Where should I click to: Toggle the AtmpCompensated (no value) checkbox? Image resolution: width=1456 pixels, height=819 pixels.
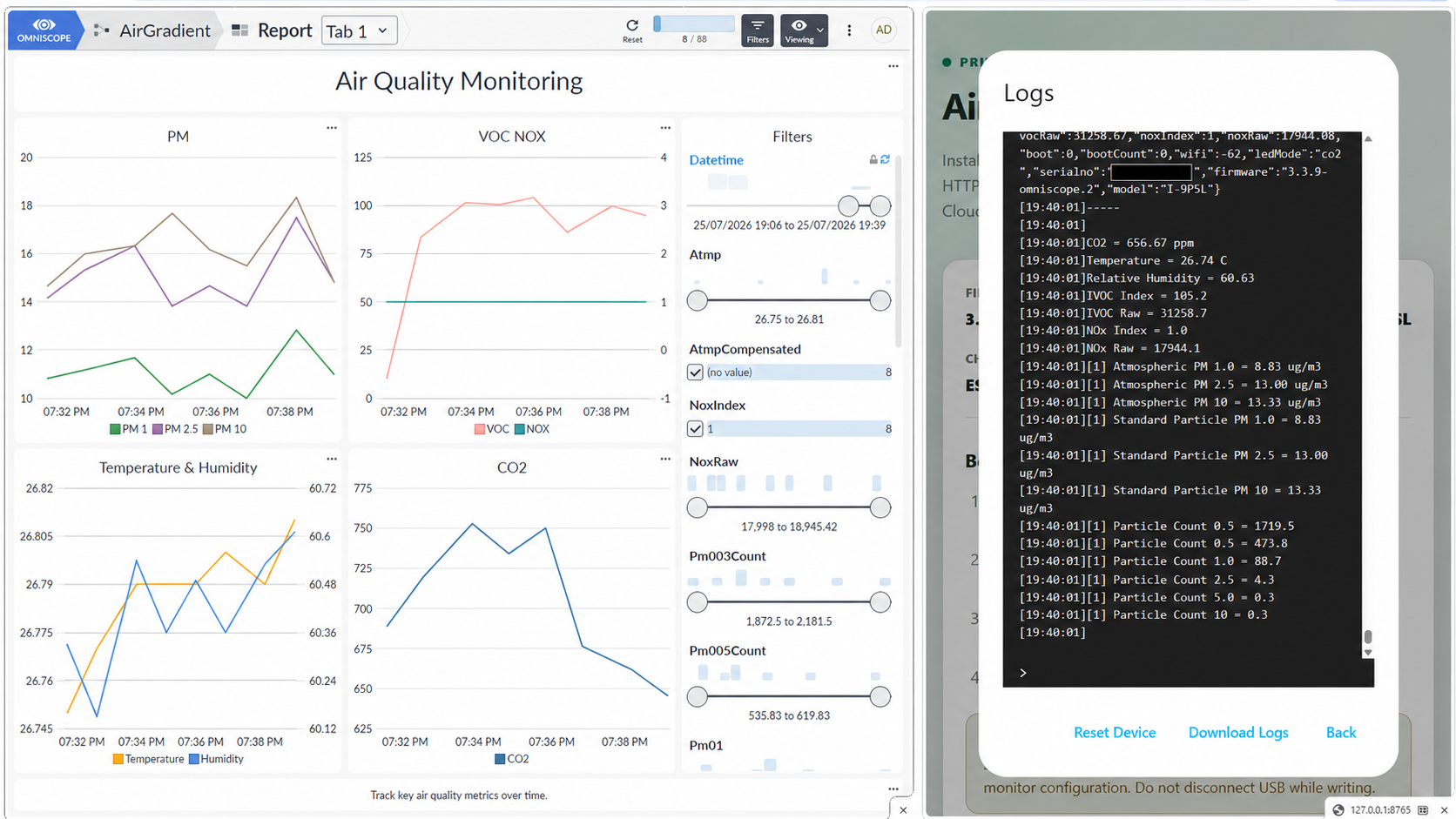(695, 373)
